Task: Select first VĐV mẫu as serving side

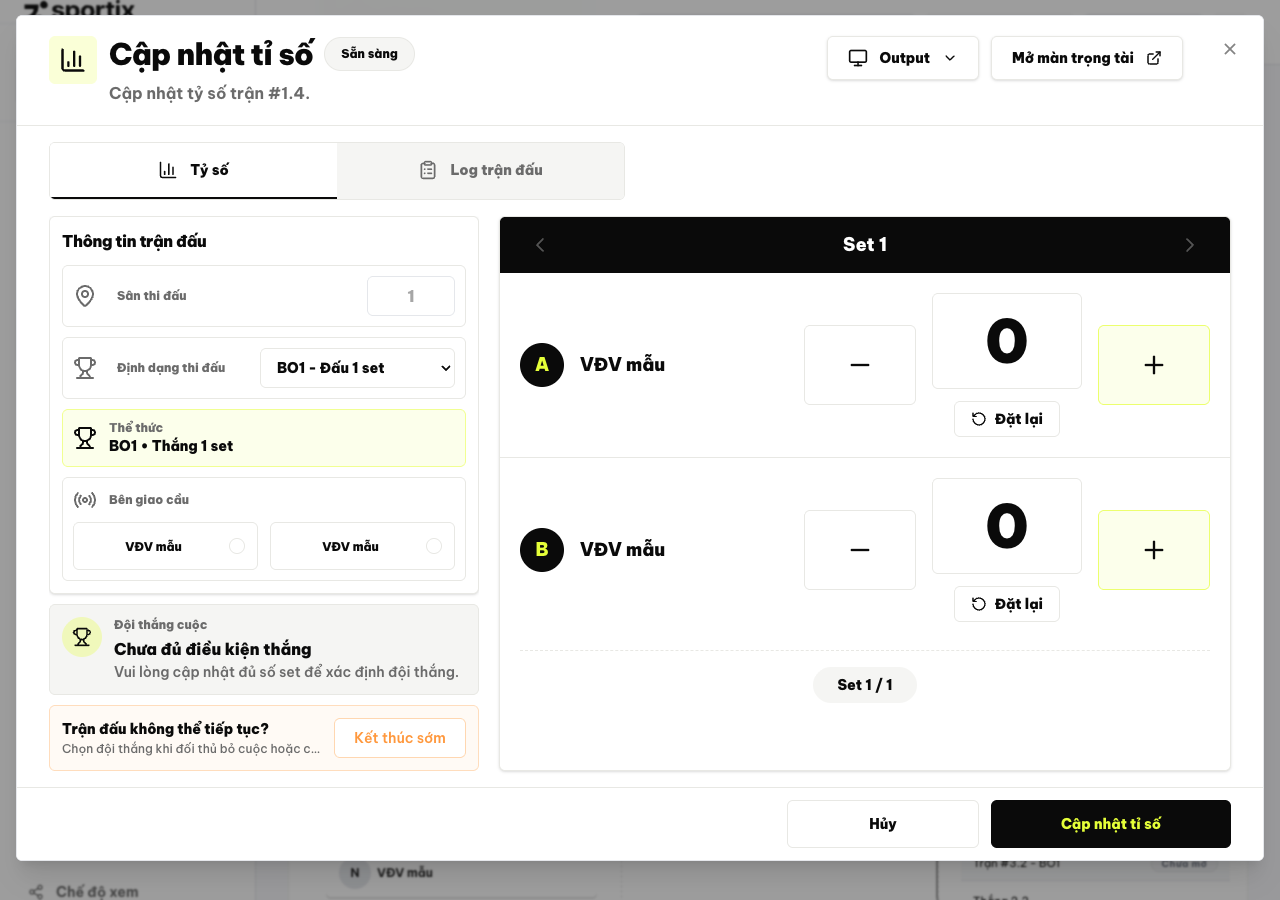Action: [x=165, y=546]
